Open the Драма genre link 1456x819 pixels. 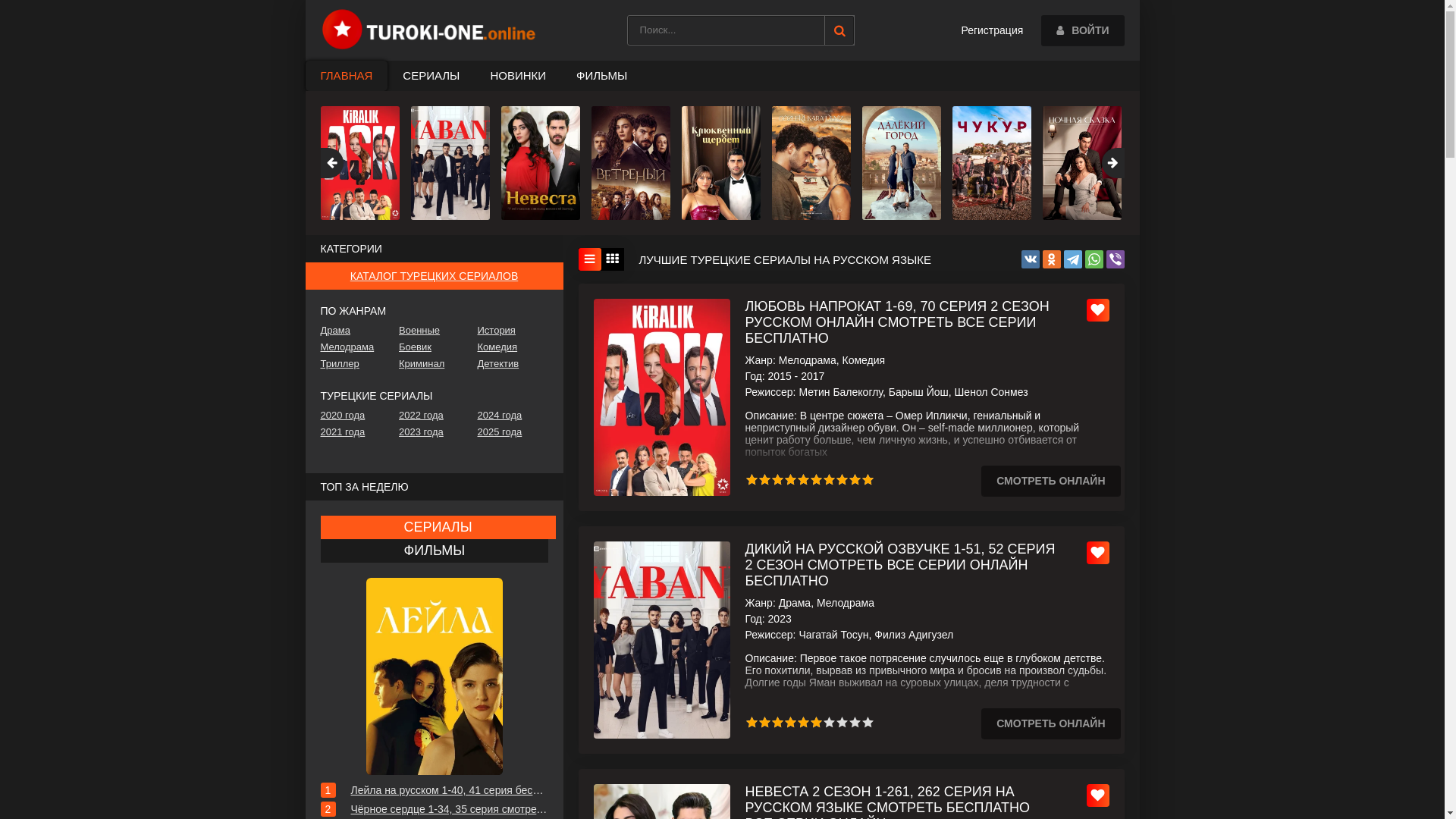click(335, 331)
